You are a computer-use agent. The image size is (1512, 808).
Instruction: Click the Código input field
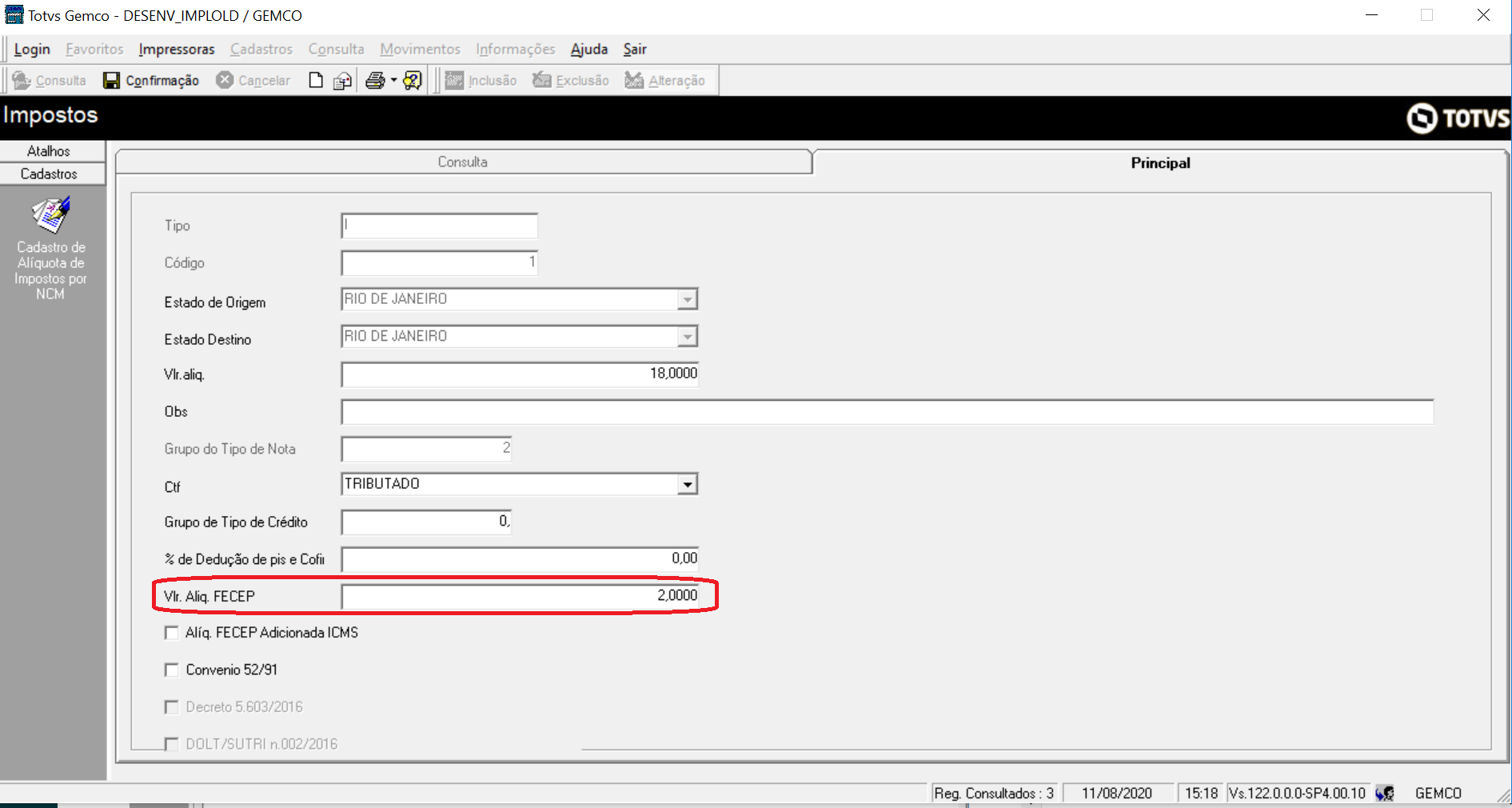point(439,262)
